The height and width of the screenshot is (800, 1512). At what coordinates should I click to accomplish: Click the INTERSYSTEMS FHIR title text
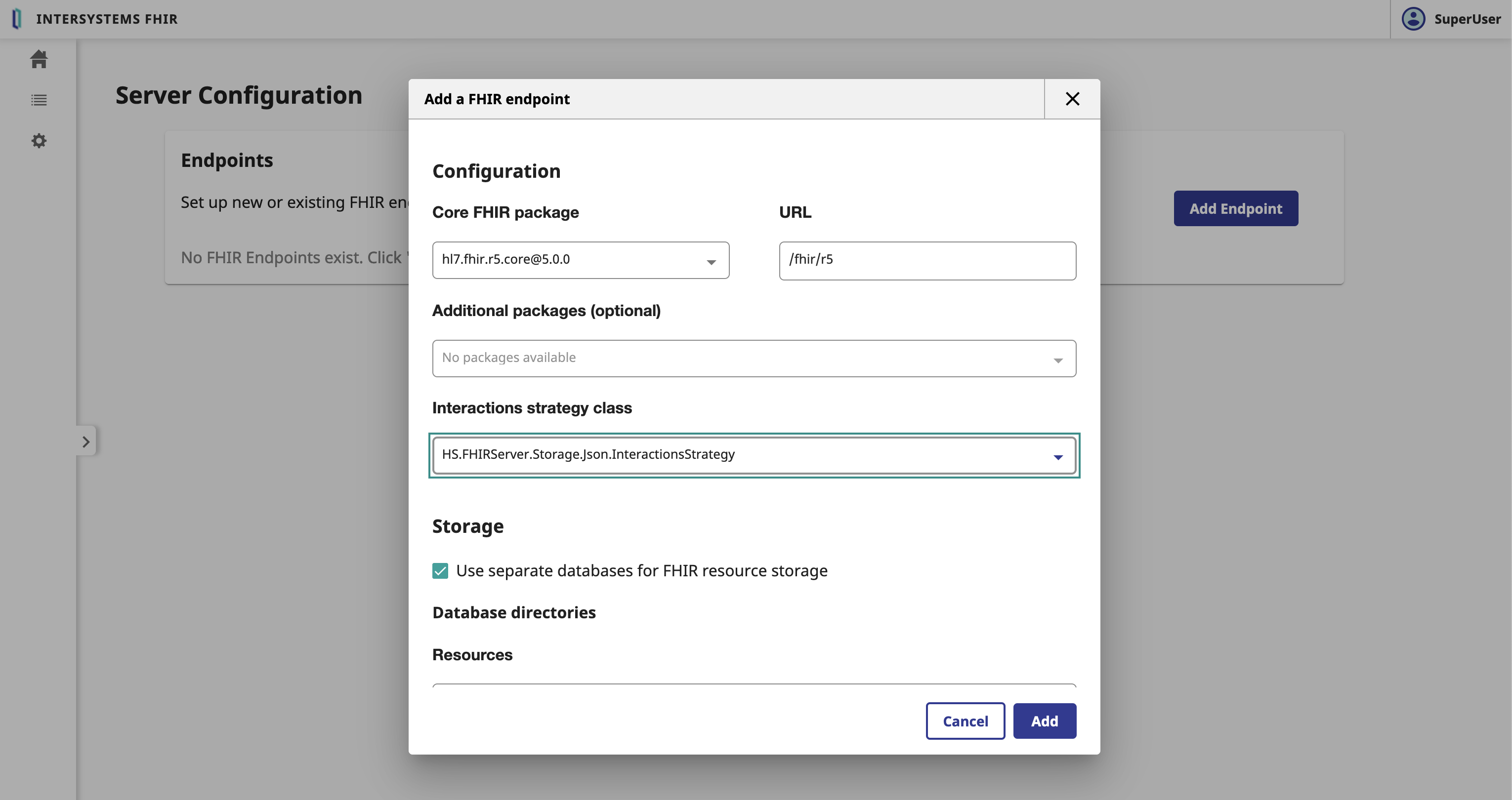pyautogui.click(x=107, y=19)
